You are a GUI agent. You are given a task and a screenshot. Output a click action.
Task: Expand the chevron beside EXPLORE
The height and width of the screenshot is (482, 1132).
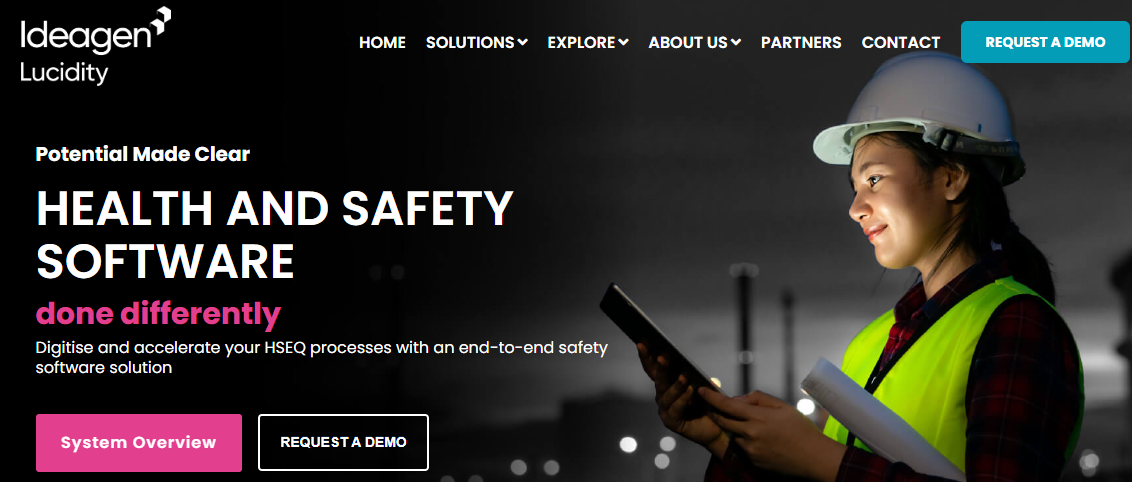click(x=623, y=43)
